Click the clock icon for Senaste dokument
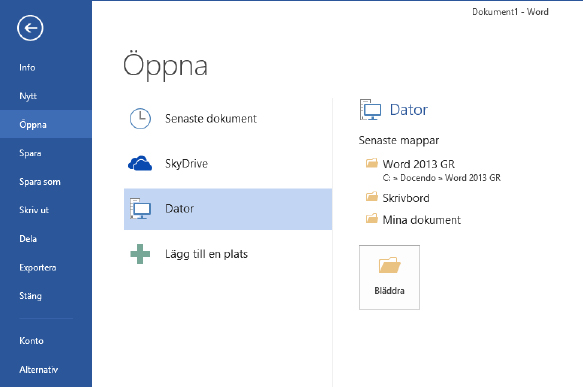This screenshot has height=387, width=583. coord(140,119)
